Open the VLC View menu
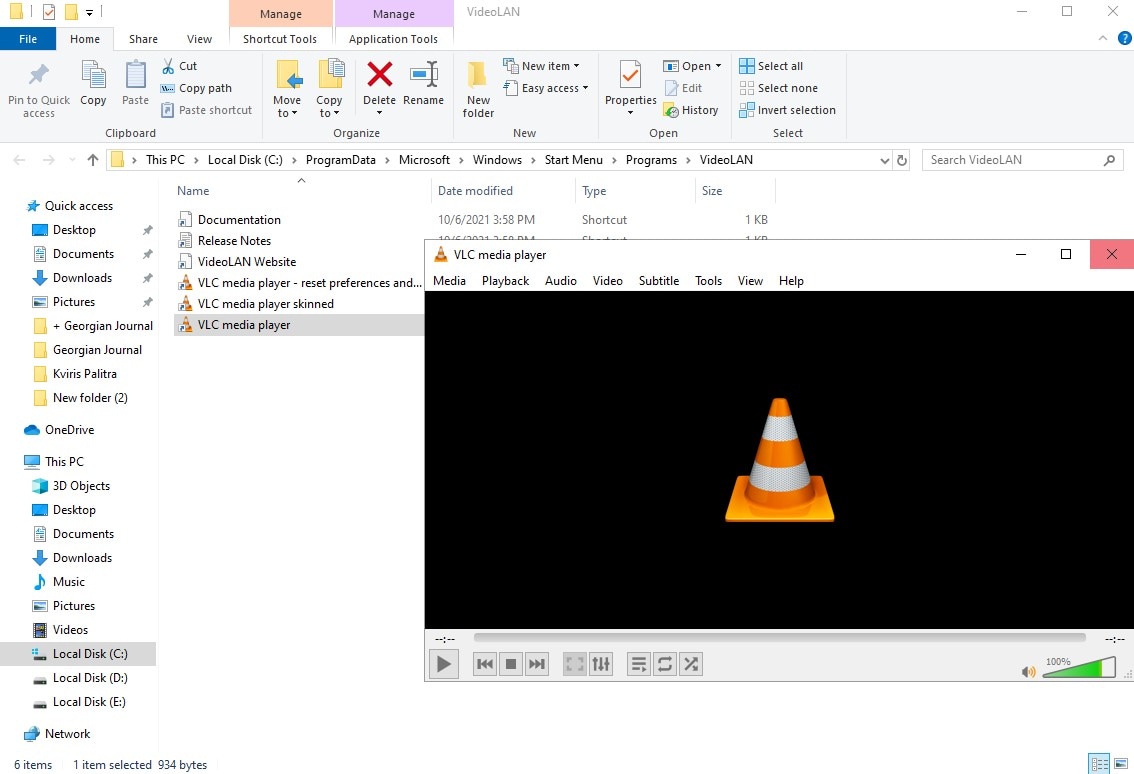Viewport: 1134px width, 774px height. click(x=750, y=281)
